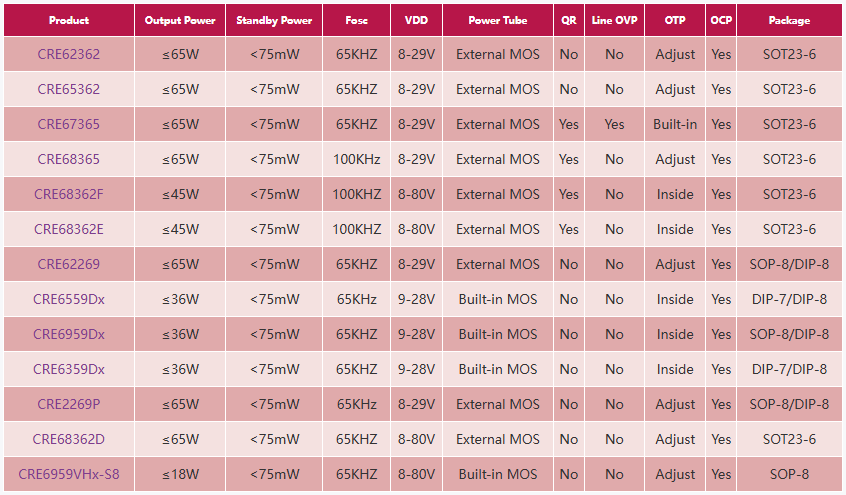Click the Product column header
This screenshot has width=846, height=495.
point(69,20)
